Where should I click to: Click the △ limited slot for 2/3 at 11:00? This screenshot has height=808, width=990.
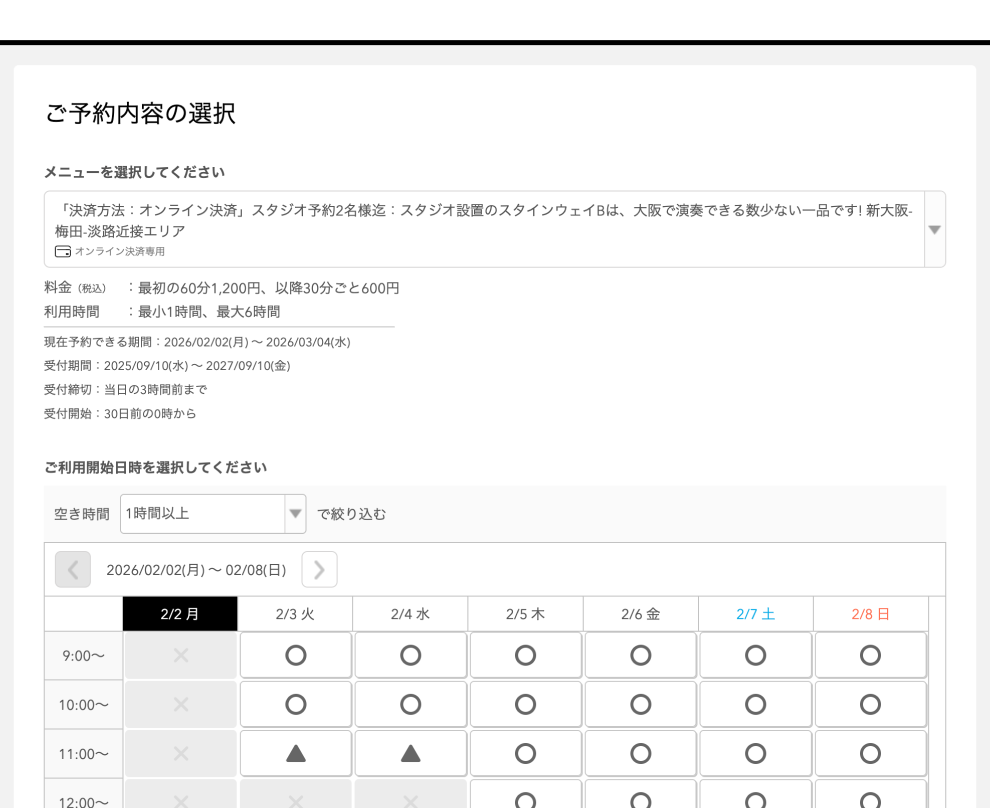click(295, 753)
